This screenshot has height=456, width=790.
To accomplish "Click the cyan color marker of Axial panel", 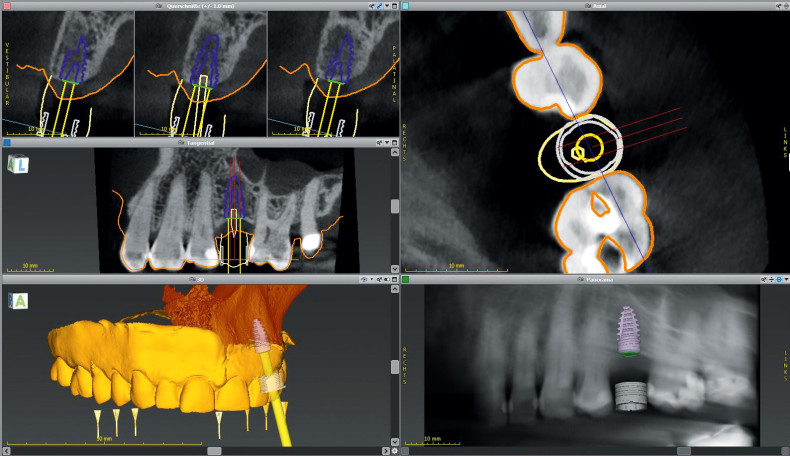I will click(x=406, y=6).
